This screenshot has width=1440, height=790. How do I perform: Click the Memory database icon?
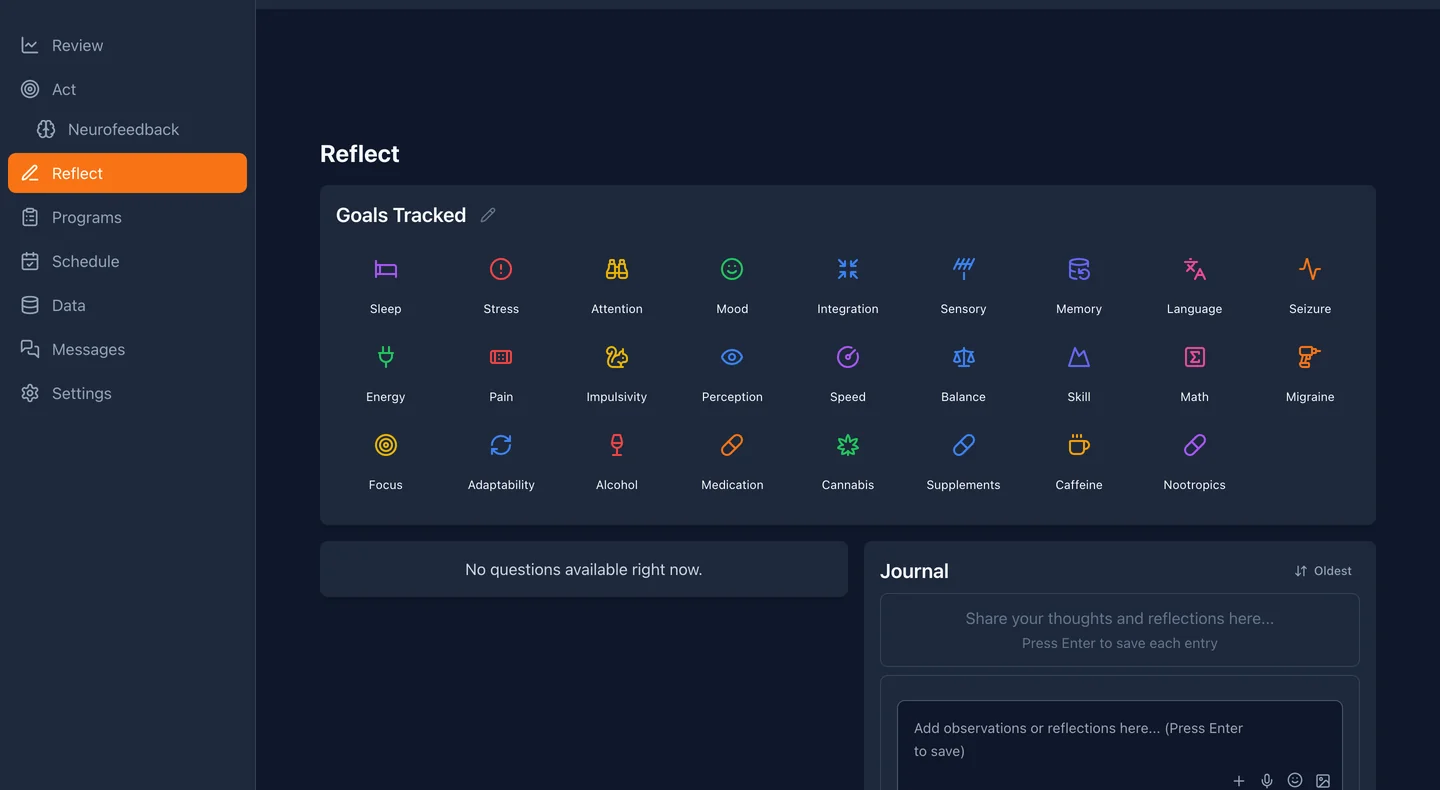coord(1079,269)
